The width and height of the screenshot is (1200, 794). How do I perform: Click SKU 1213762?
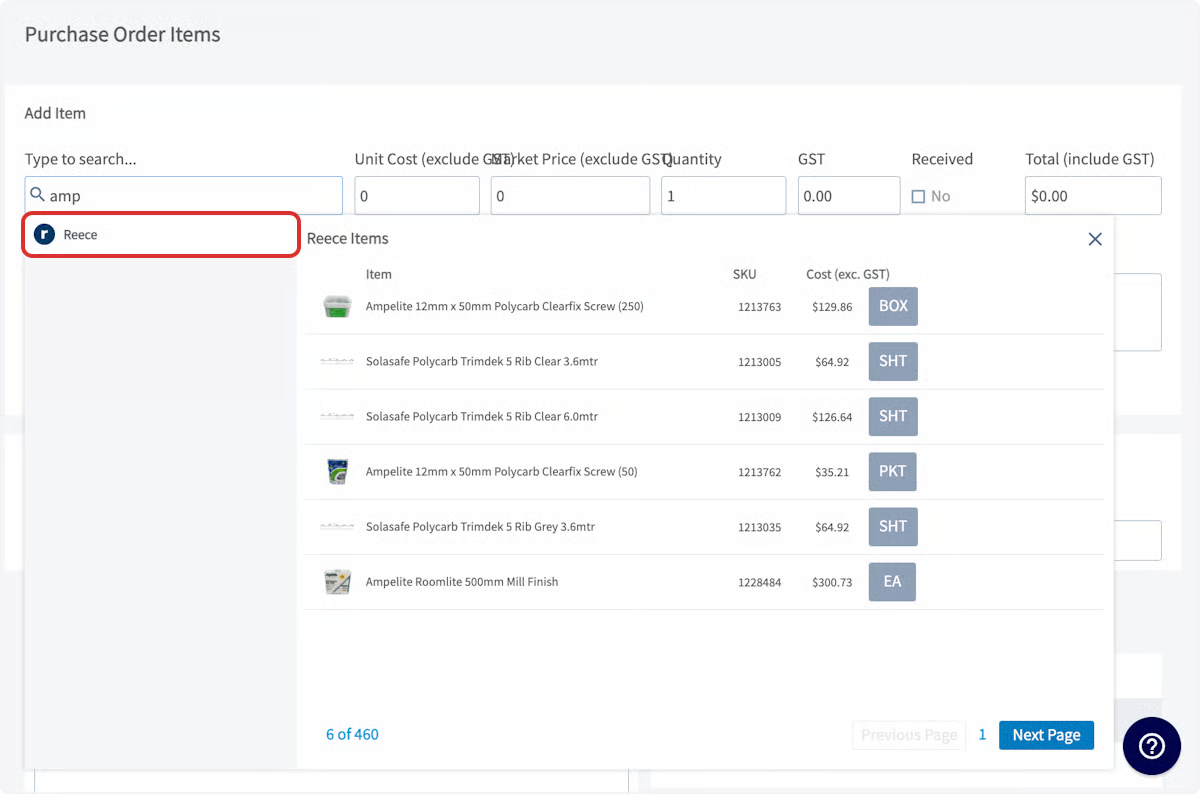tap(759, 472)
